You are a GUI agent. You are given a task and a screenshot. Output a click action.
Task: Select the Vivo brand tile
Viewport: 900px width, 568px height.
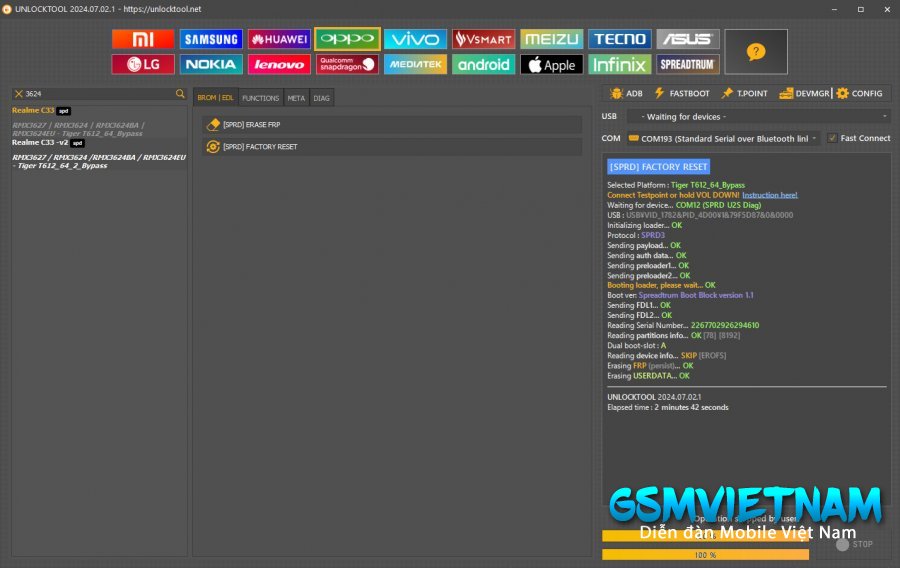[415, 39]
